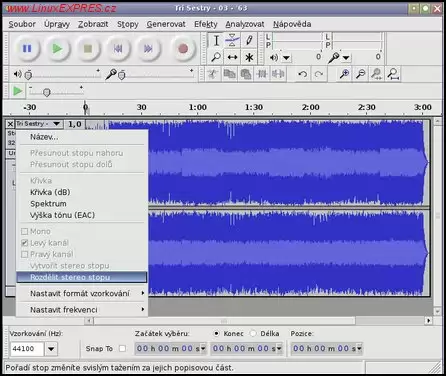Click the Silence selection icon

[278, 74]
